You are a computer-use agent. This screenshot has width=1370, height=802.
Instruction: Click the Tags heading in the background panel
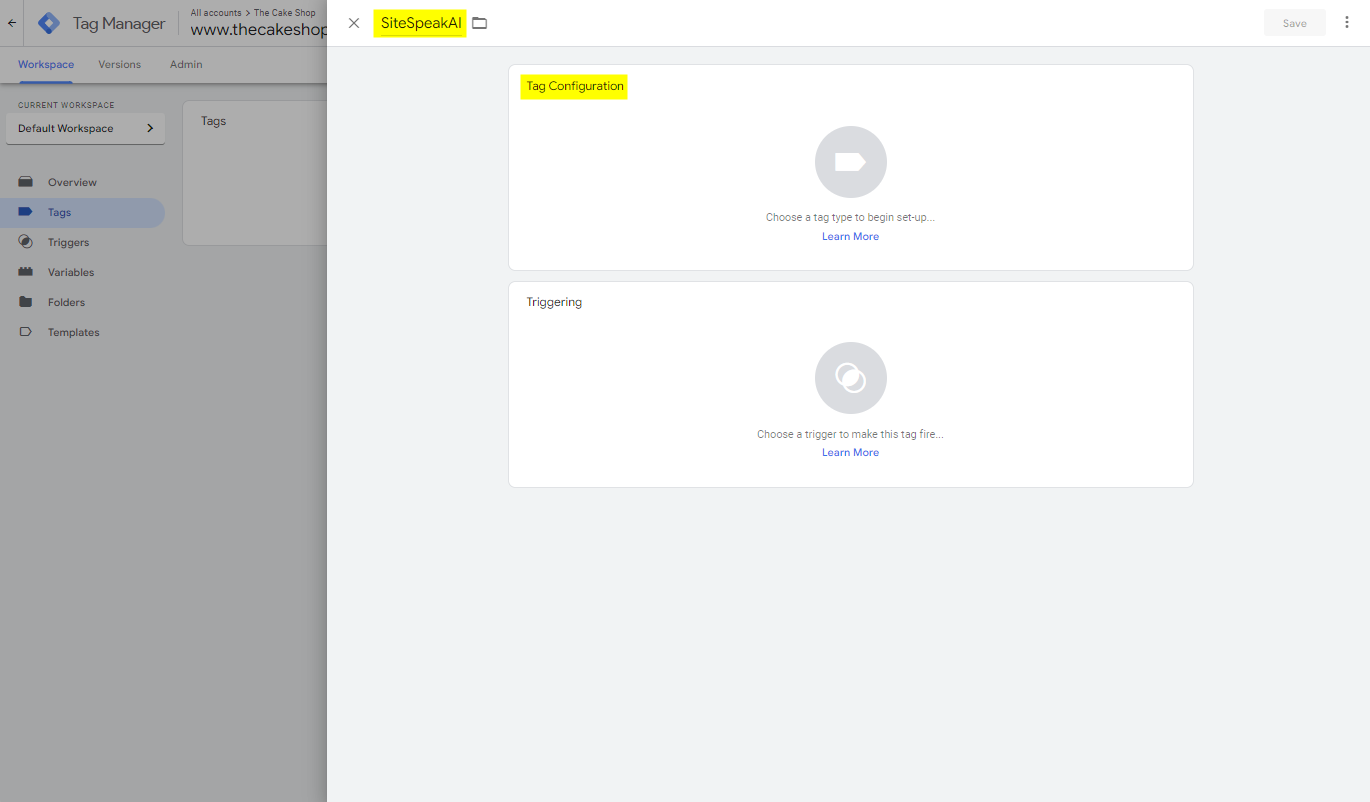214,121
